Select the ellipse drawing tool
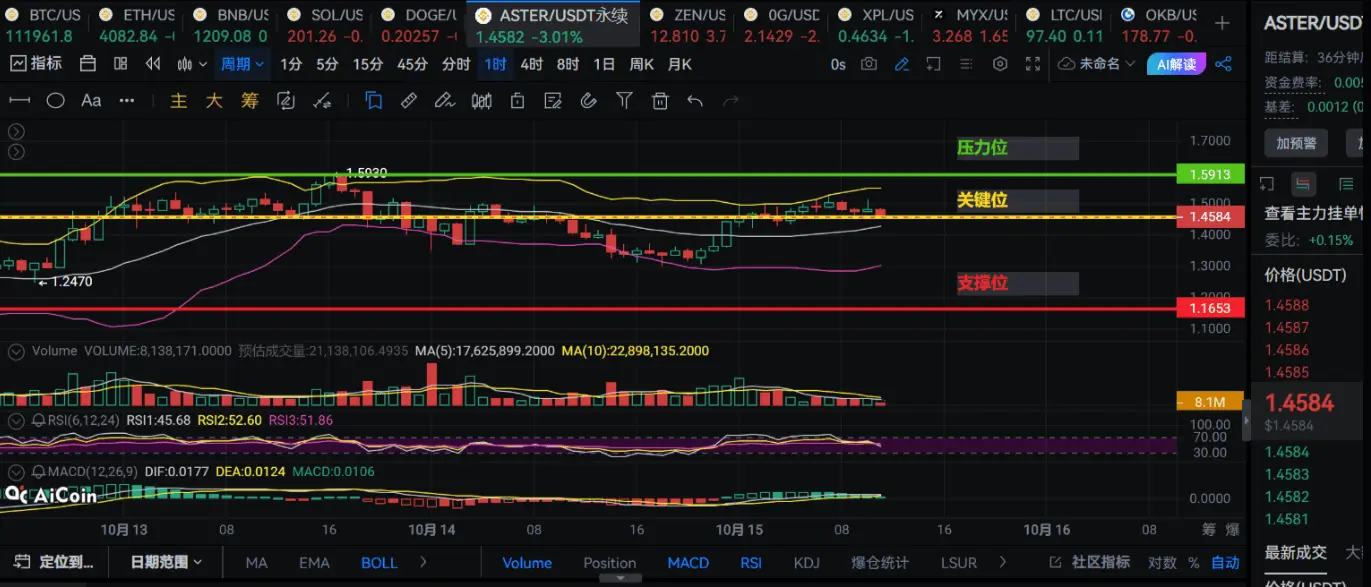1371x587 pixels. (x=56, y=100)
